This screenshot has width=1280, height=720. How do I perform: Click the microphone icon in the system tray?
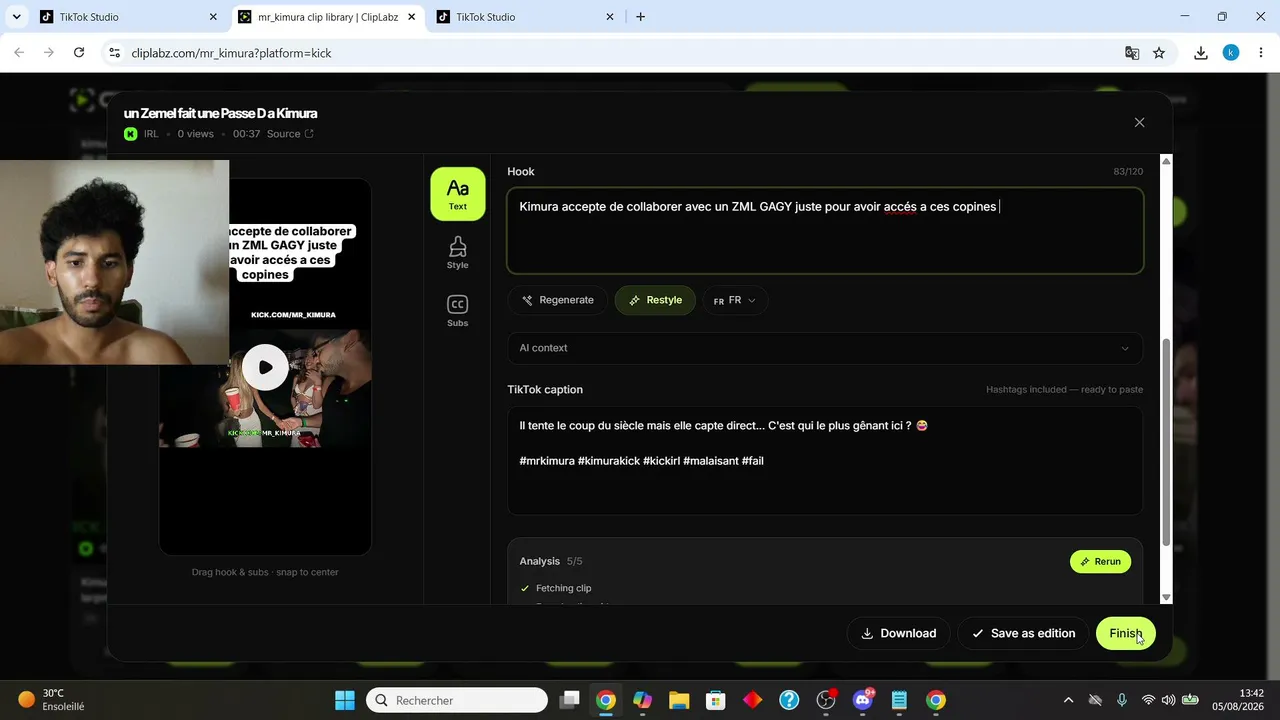coord(1122,700)
